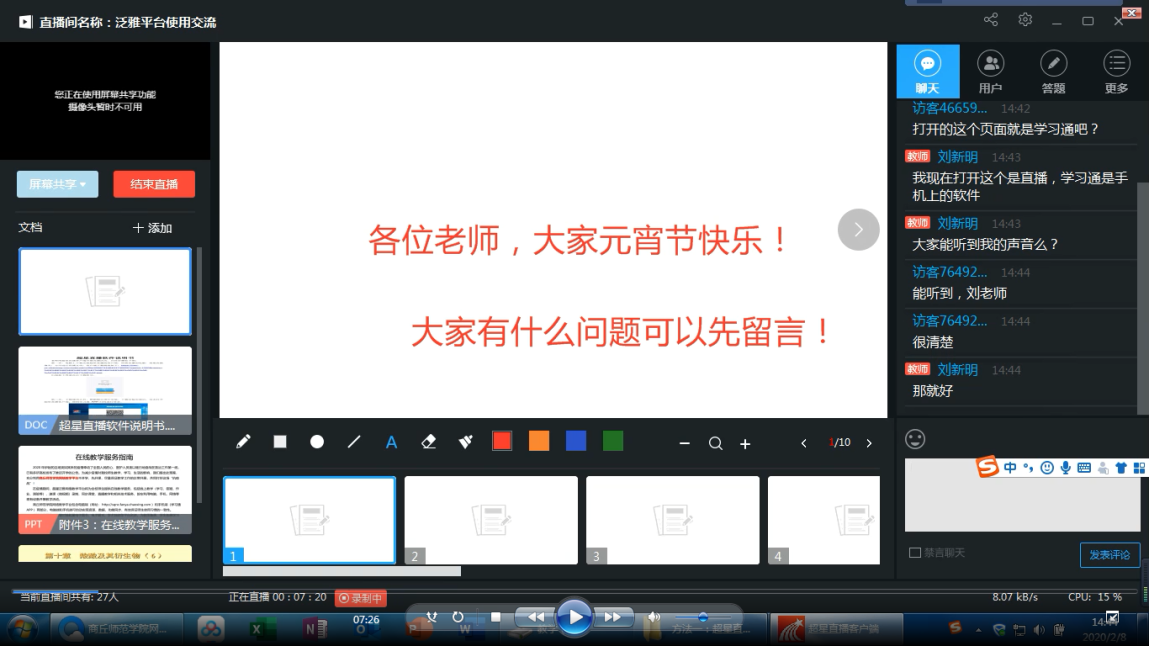The image size is (1149, 646).
Task: Click the 结束直播 button
Action: [x=154, y=184]
